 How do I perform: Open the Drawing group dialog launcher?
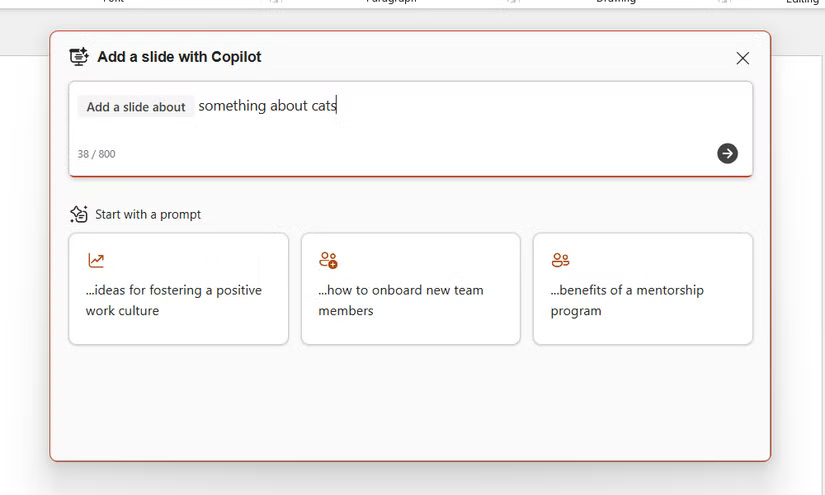[723, 3]
